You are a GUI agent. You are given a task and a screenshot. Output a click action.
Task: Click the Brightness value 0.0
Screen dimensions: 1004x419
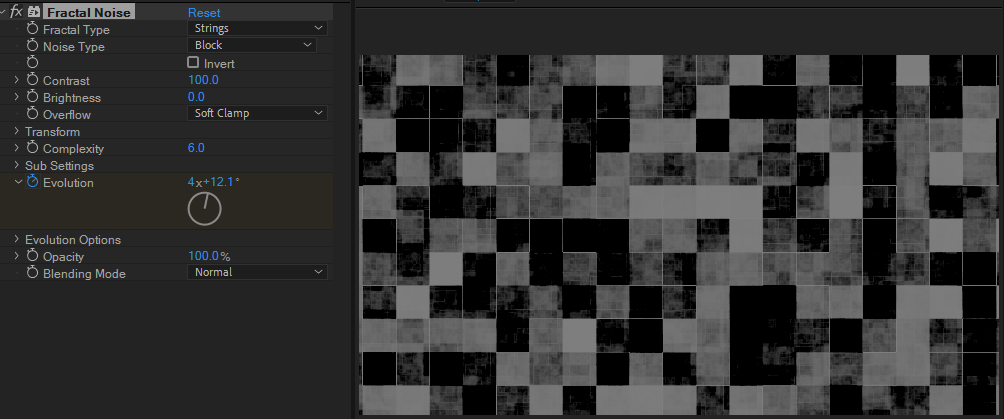click(196, 97)
